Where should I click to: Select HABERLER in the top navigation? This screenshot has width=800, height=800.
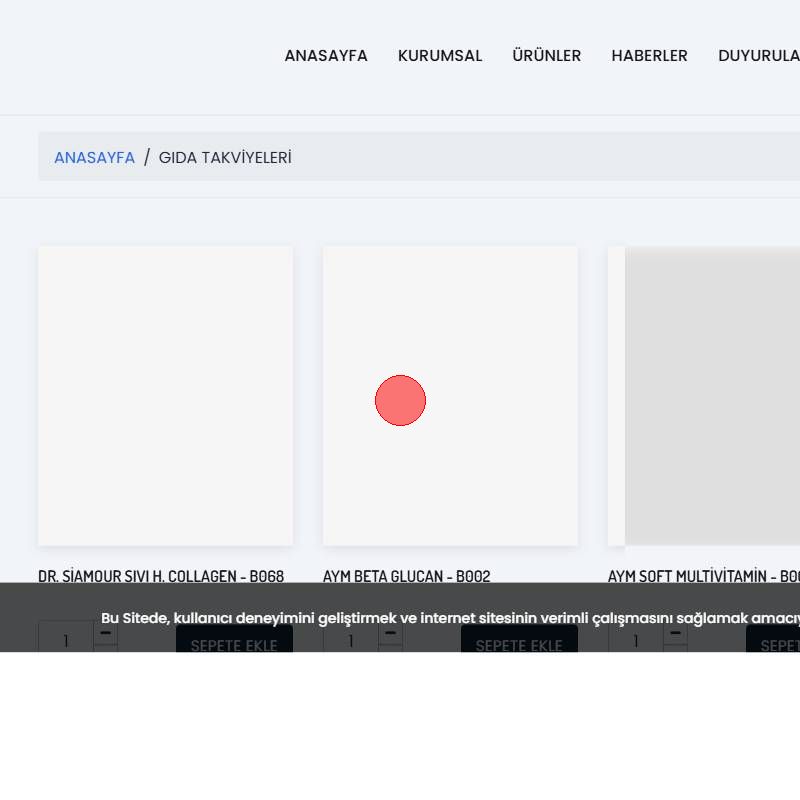(x=649, y=56)
